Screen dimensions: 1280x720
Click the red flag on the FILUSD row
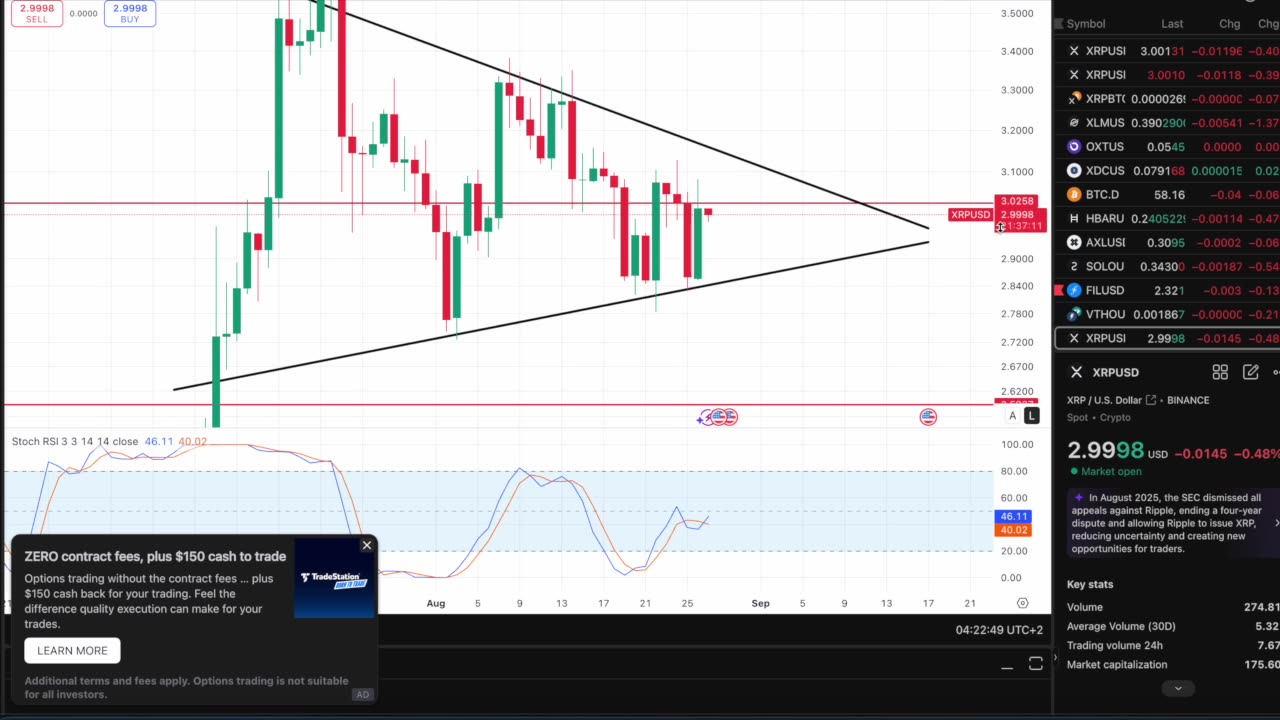[x=1058, y=290]
